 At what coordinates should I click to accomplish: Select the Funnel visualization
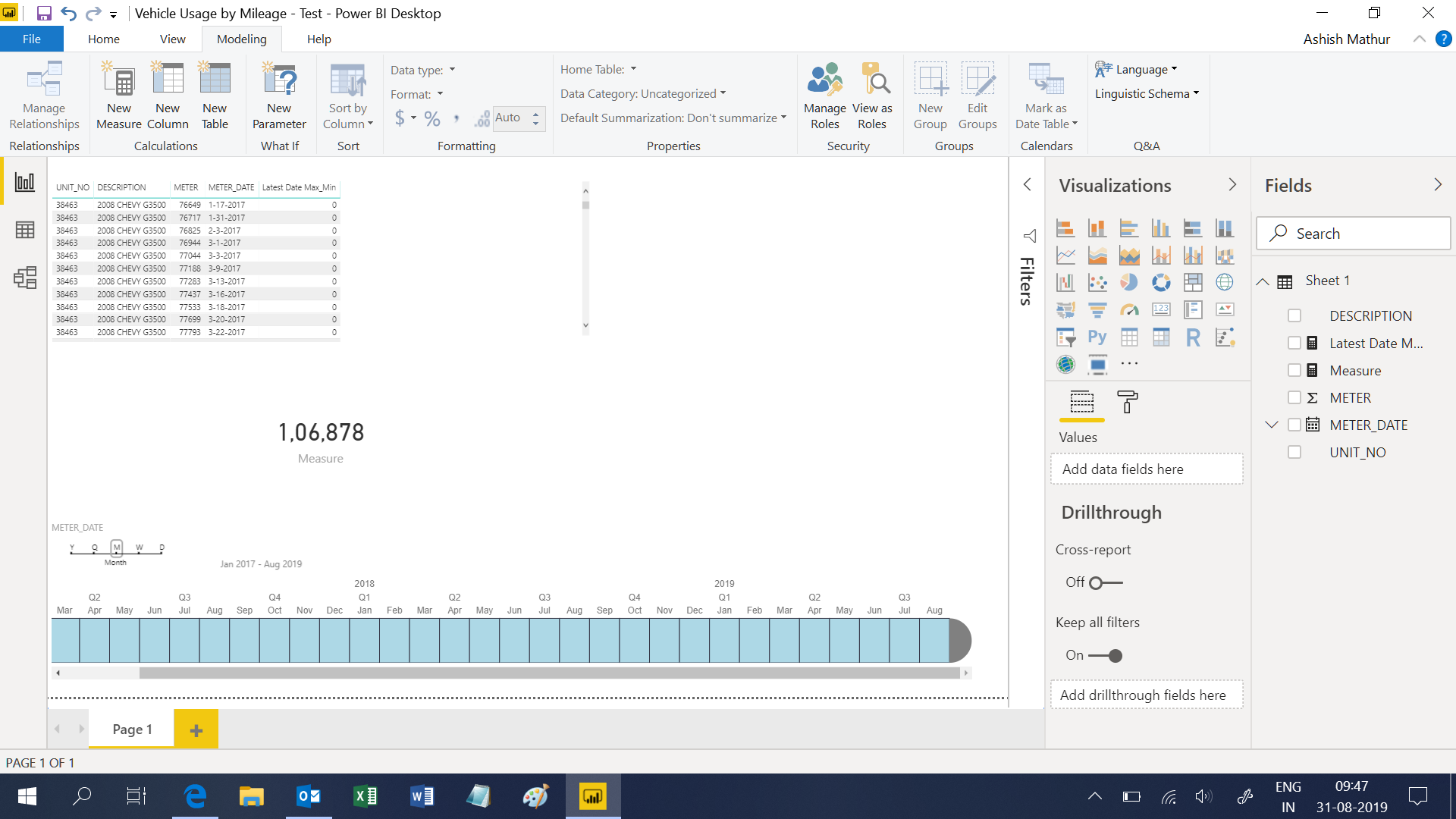(1097, 309)
